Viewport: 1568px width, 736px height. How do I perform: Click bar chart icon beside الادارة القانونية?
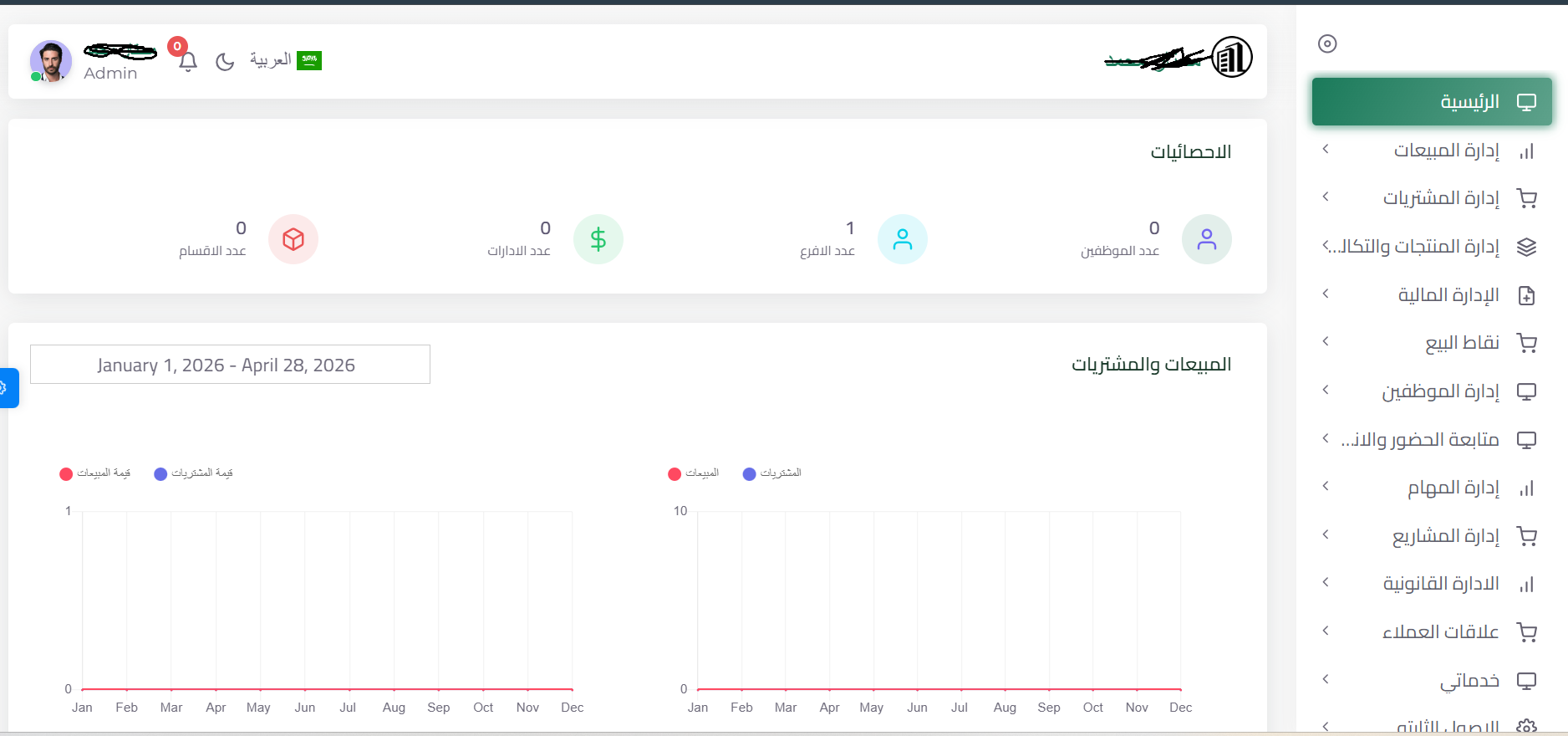tap(1526, 585)
